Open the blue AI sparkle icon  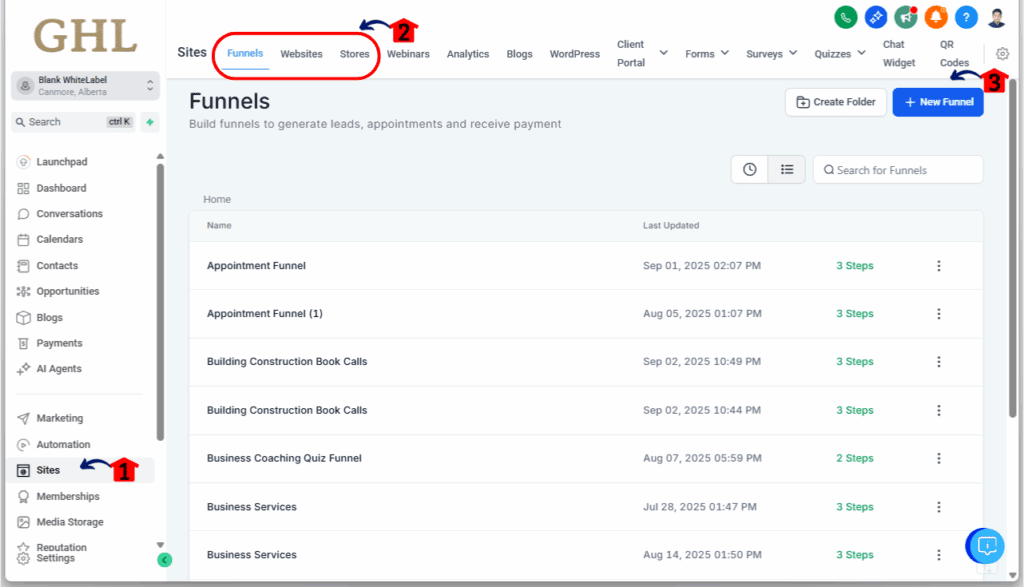[x=876, y=18]
